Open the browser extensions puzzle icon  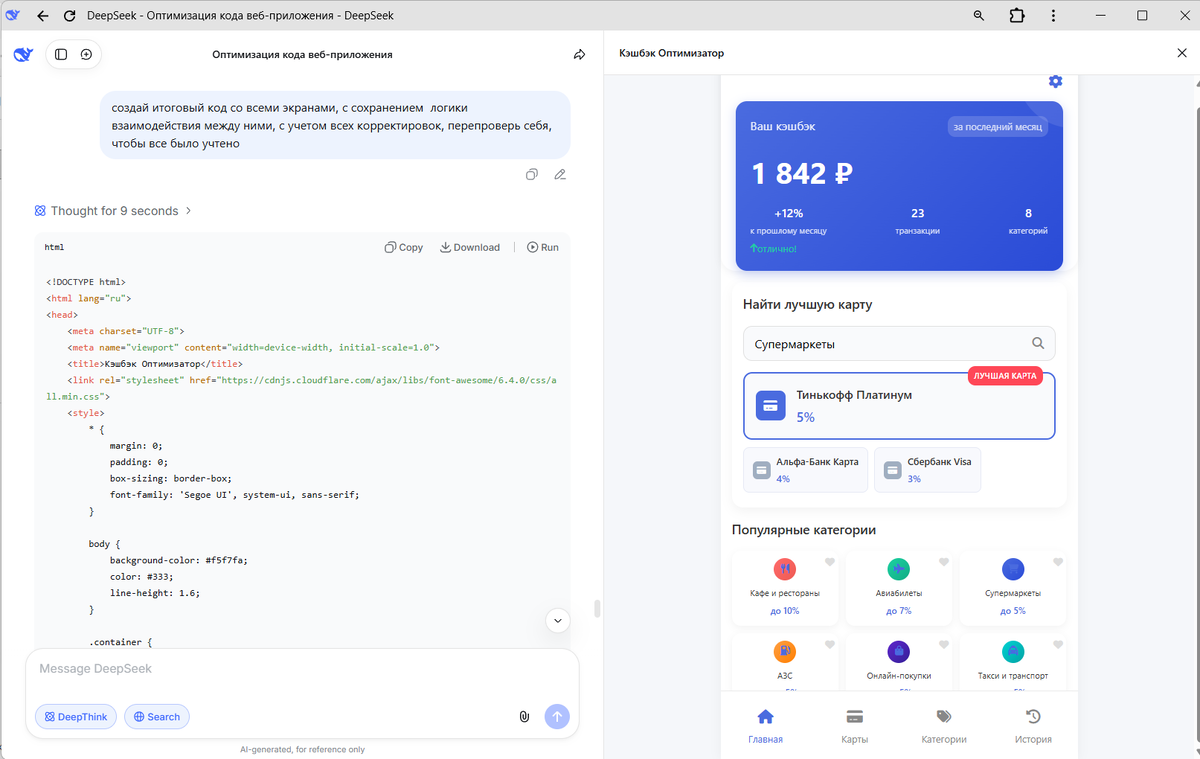(1017, 16)
